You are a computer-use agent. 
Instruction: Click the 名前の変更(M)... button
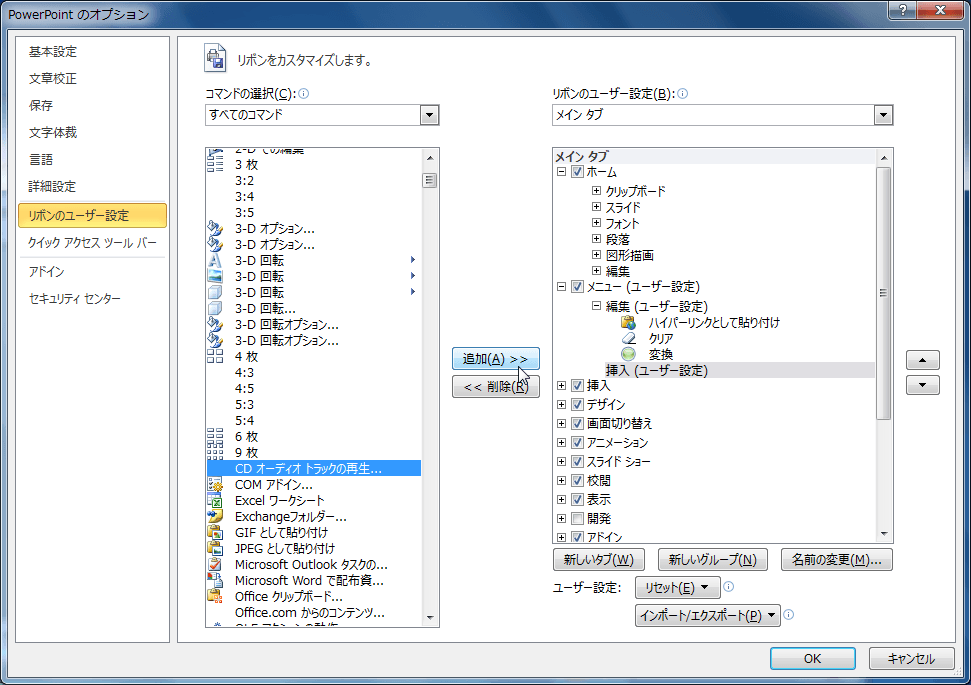(837, 560)
